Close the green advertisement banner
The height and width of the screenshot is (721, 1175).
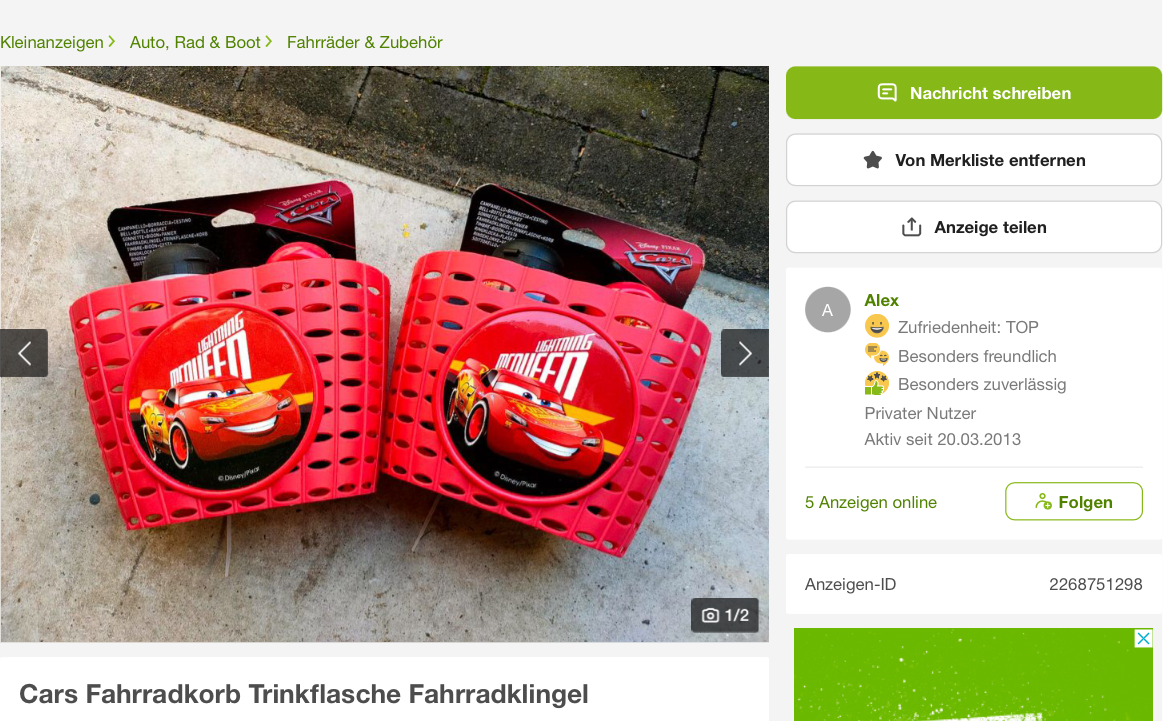[1143, 639]
